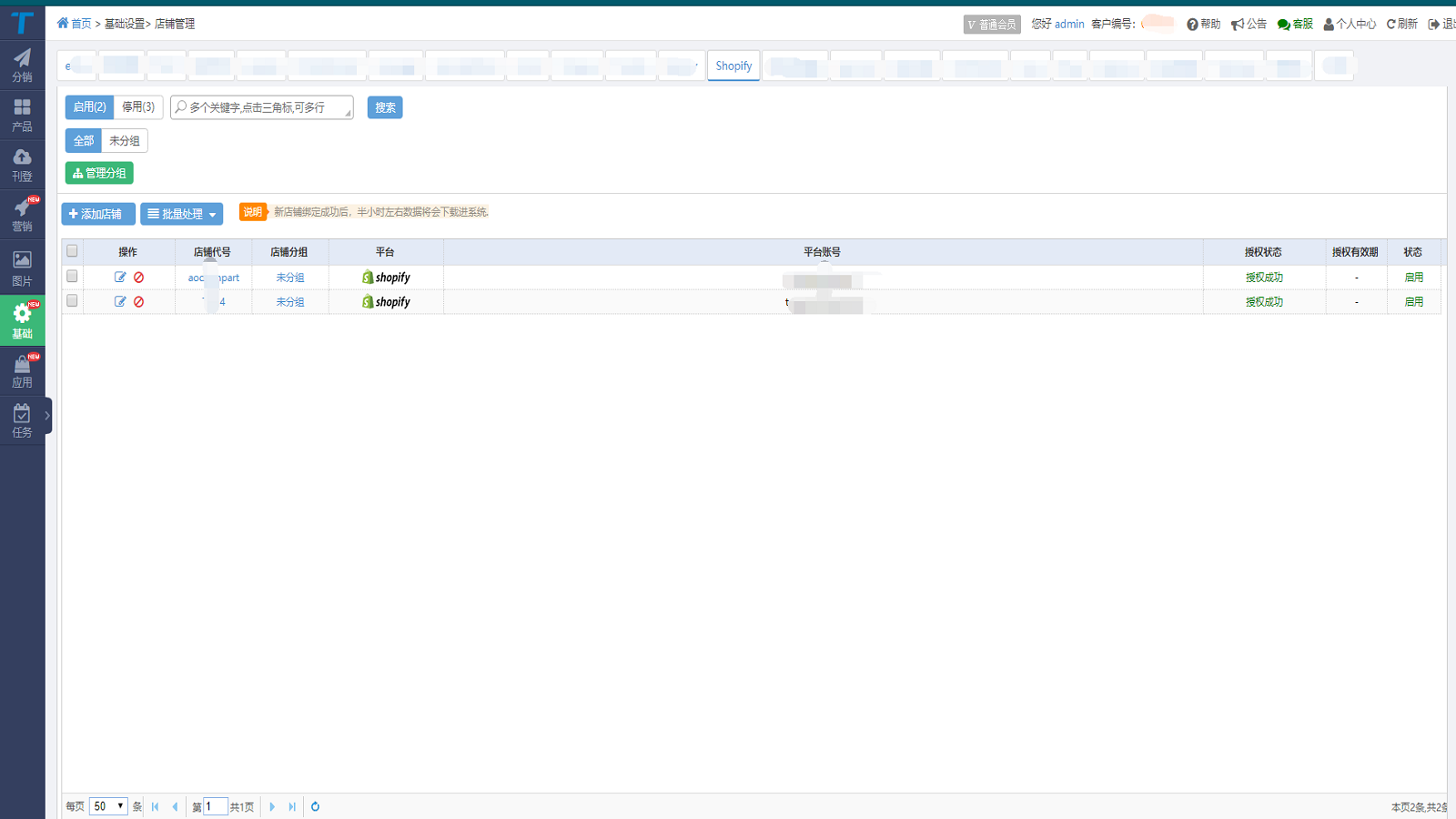
Task: Open the 图片 sidebar section
Action: click(x=22, y=268)
